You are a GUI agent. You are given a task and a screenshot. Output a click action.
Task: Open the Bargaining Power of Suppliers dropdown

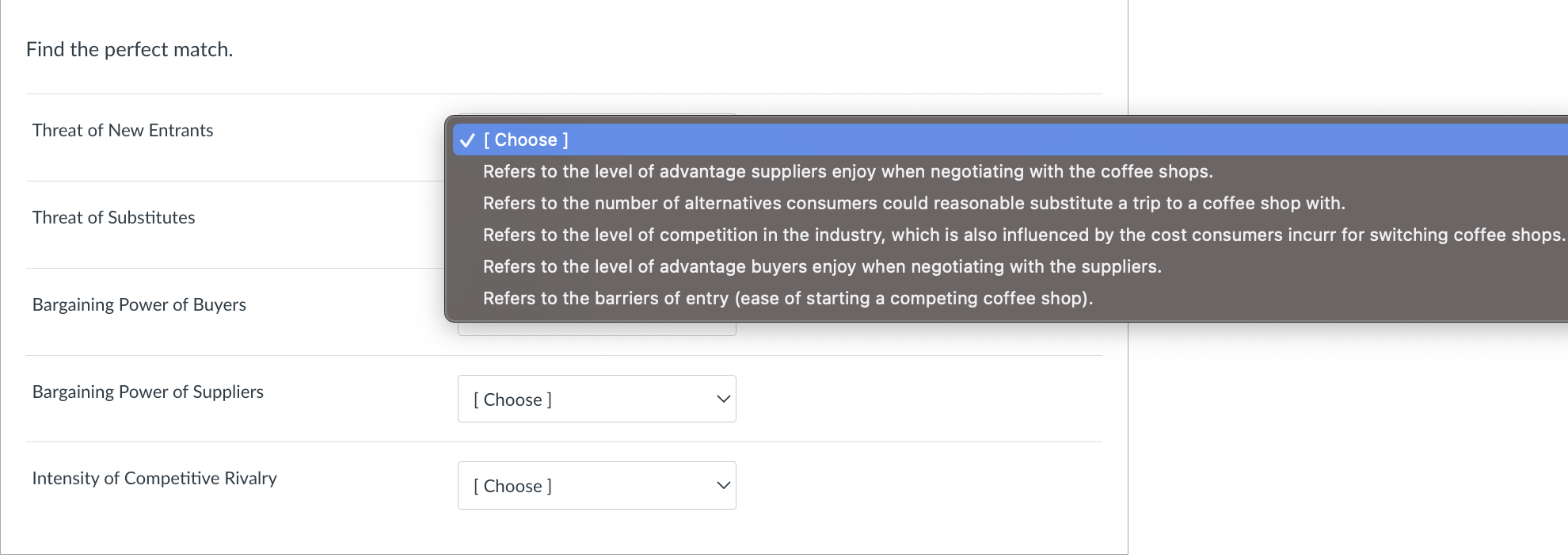[x=597, y=399]
